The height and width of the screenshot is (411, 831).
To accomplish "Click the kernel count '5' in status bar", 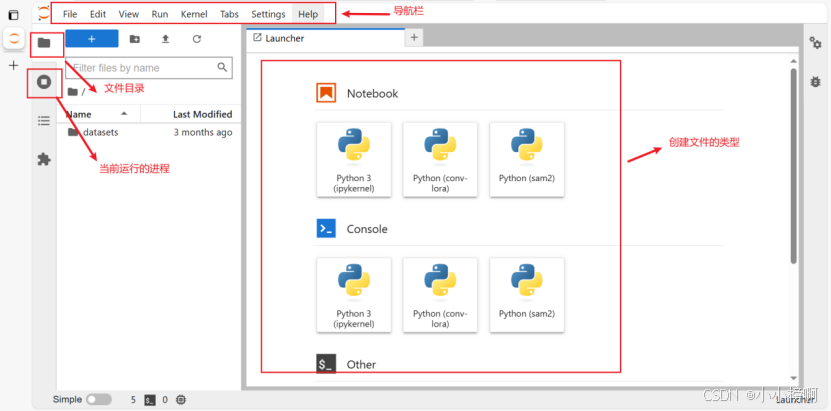I will coord(134,400).
